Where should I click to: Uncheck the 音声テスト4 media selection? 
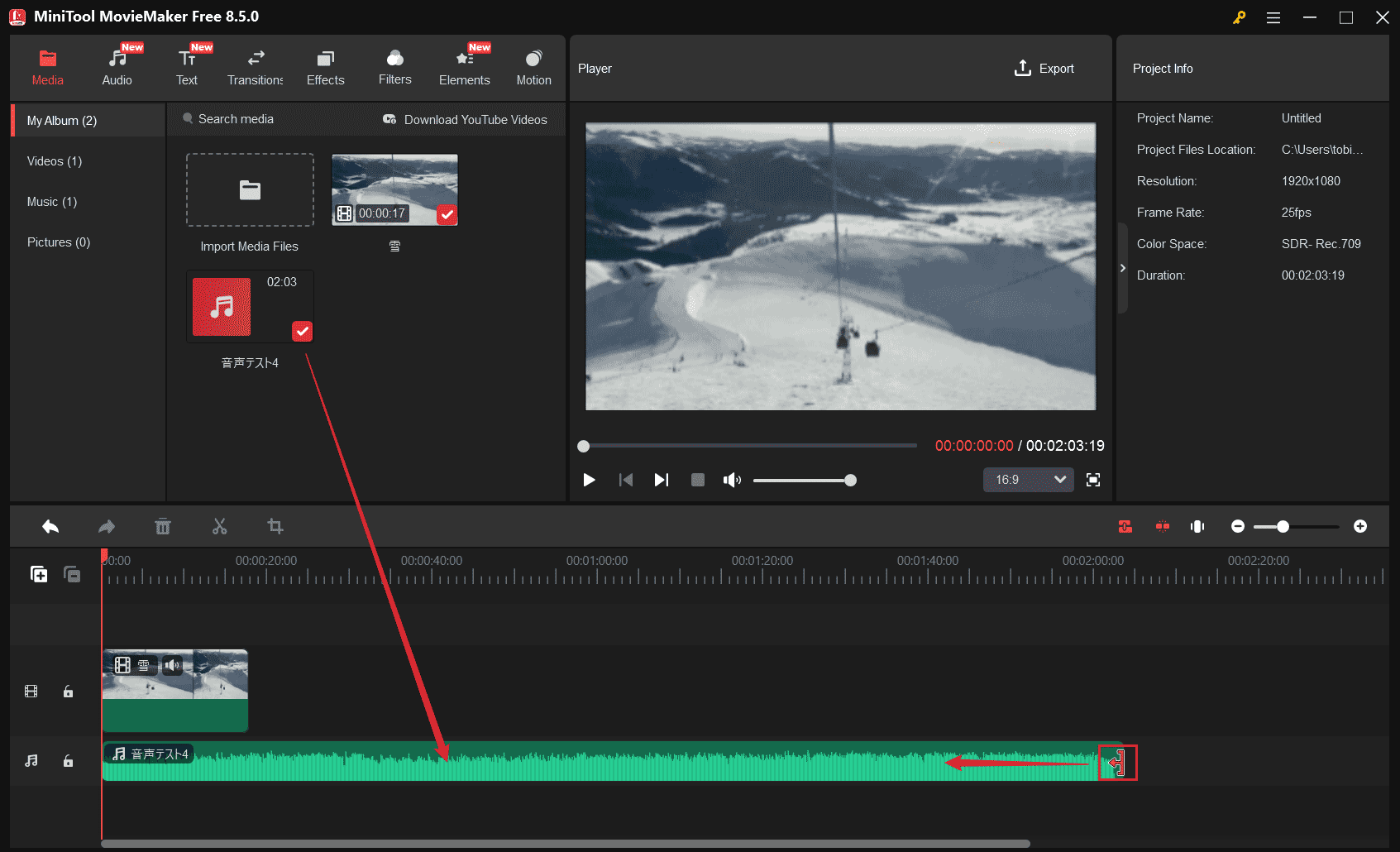[302, 331]
